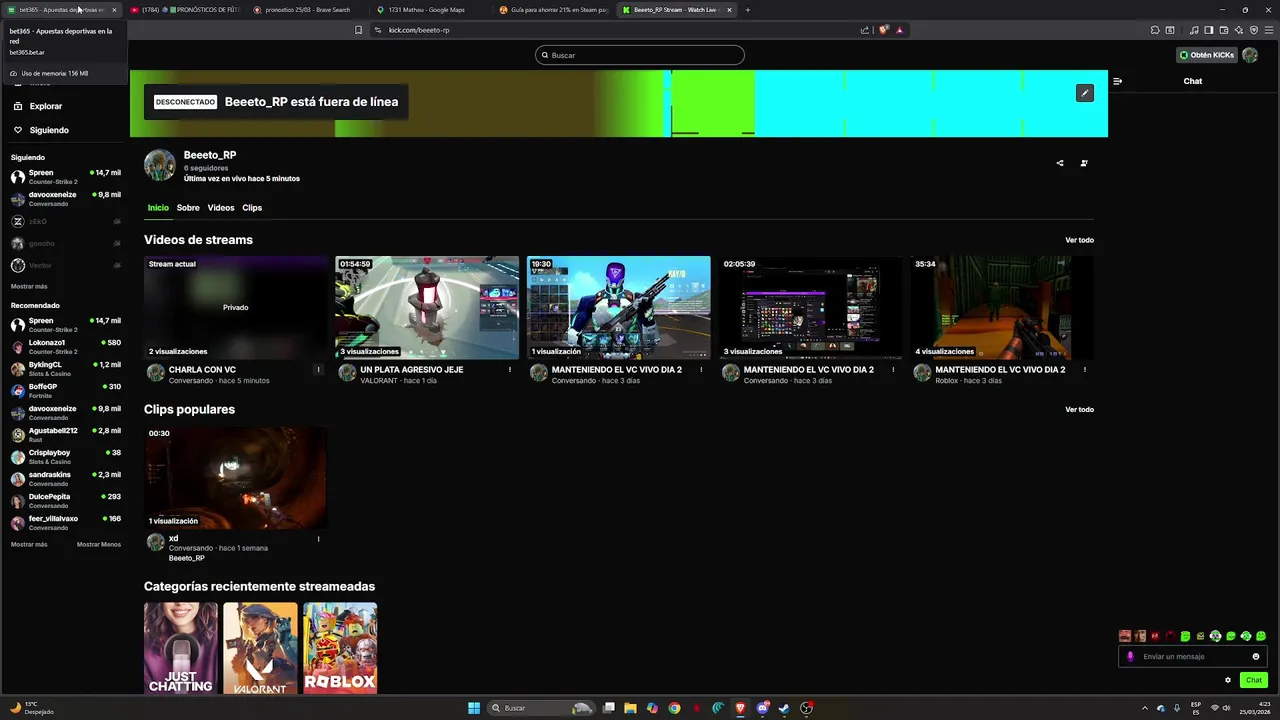Click the Brave Shields lion icon
Image resolution: width=1280 pixels, height=720 pixels.
click(x=884, y=30)
